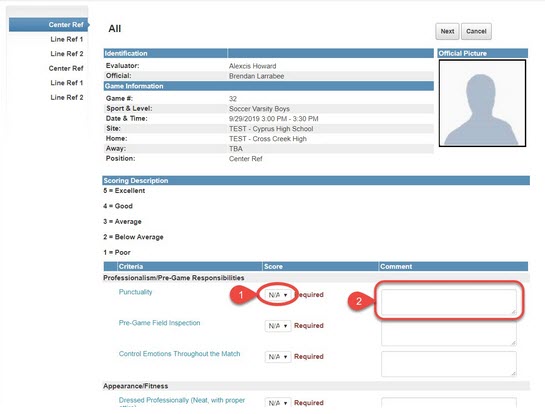
Task: Click TEST - Cross Creek High home value
Action: (x=268, y=139)
